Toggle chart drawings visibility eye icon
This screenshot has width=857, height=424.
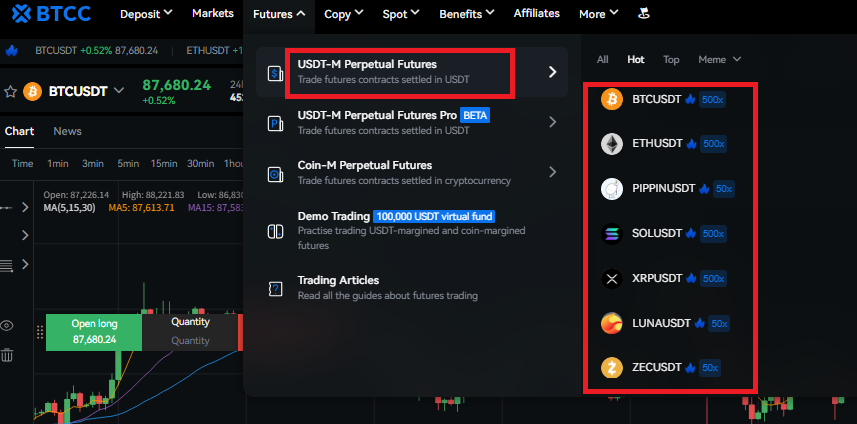(7, 326)
